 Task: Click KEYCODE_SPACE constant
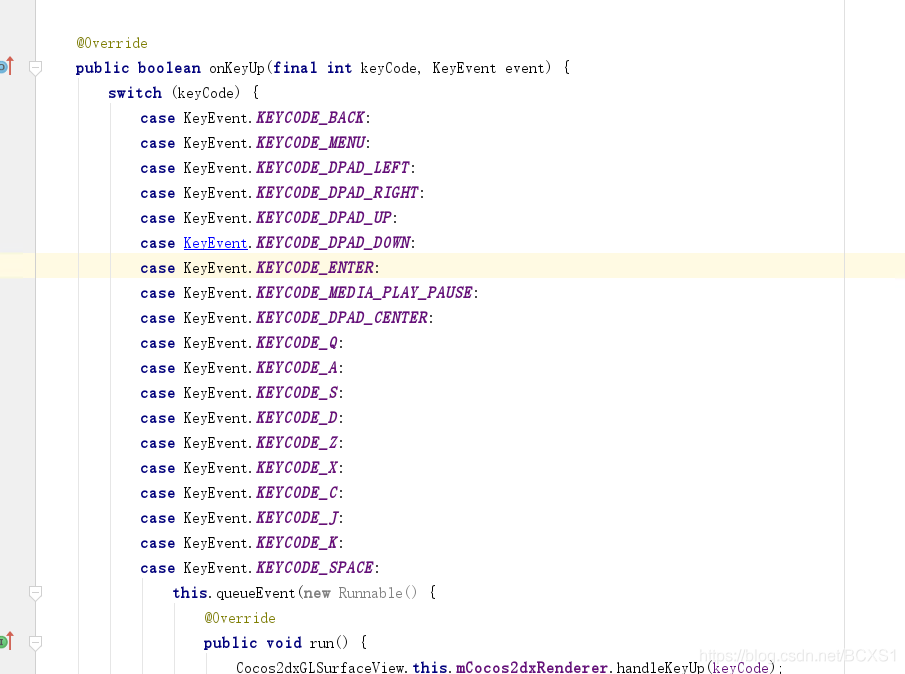pos(315,568)
